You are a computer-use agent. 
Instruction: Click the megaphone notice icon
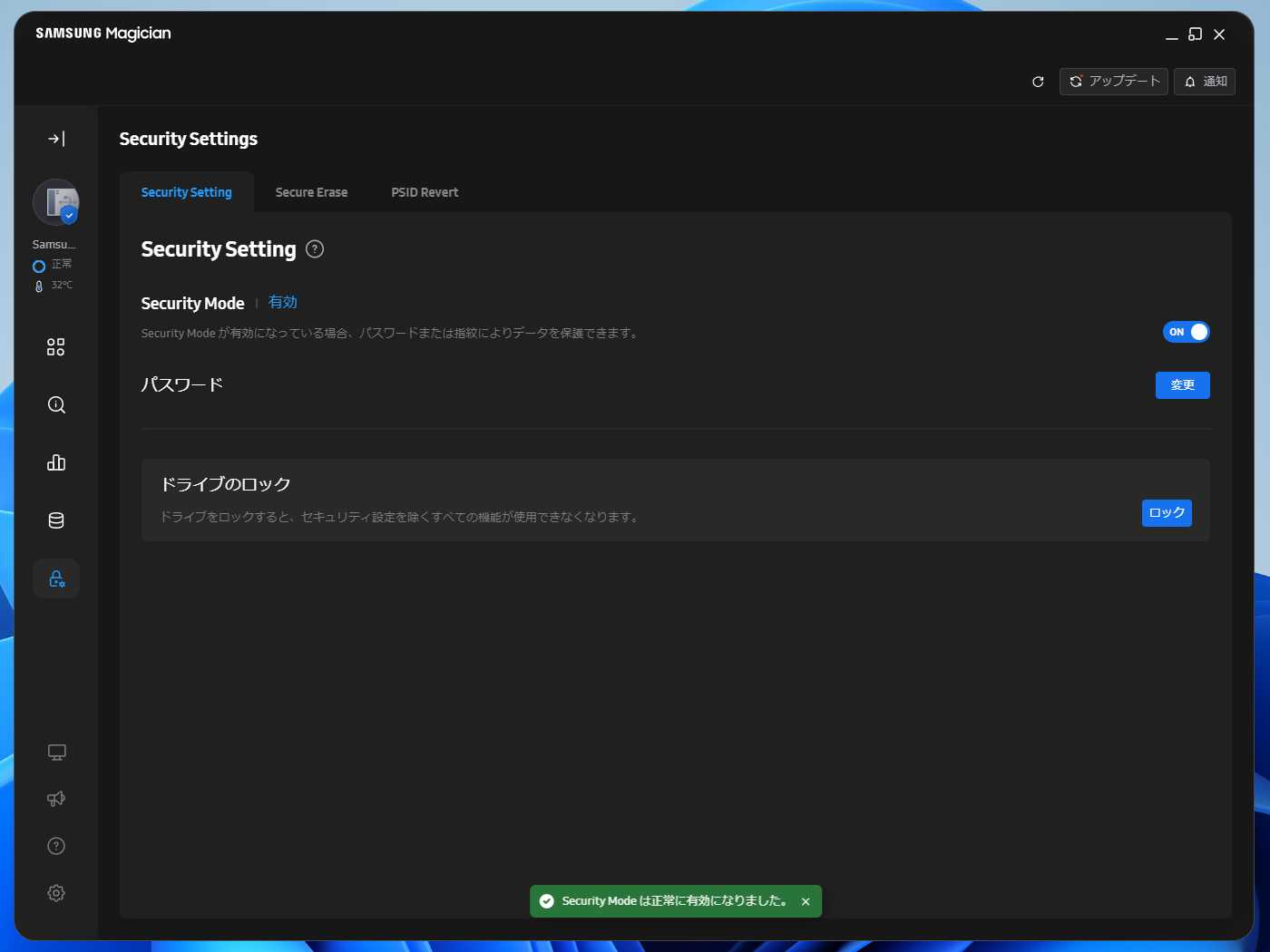point(56,799)
